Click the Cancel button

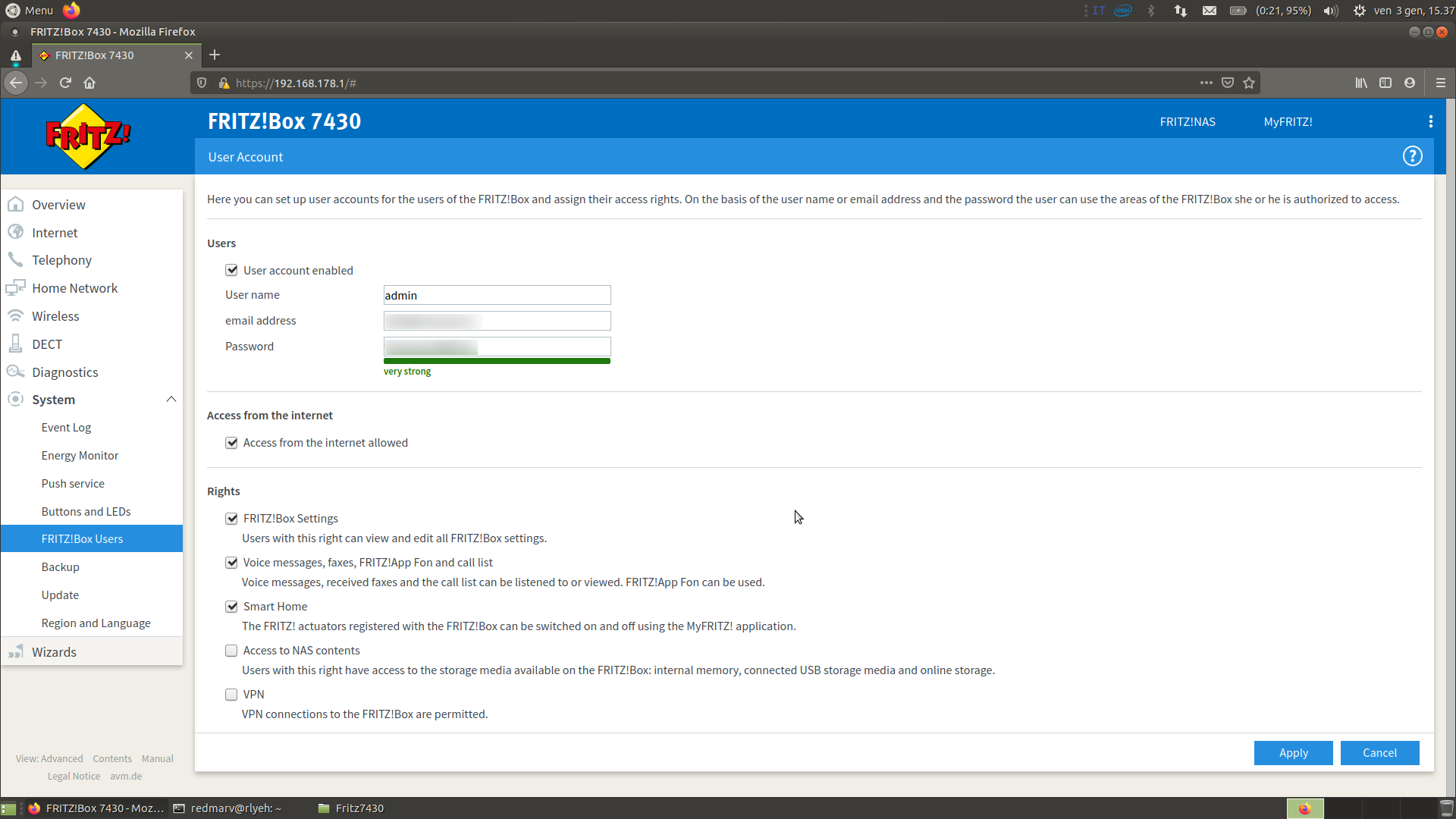(x=1379, y=753)
